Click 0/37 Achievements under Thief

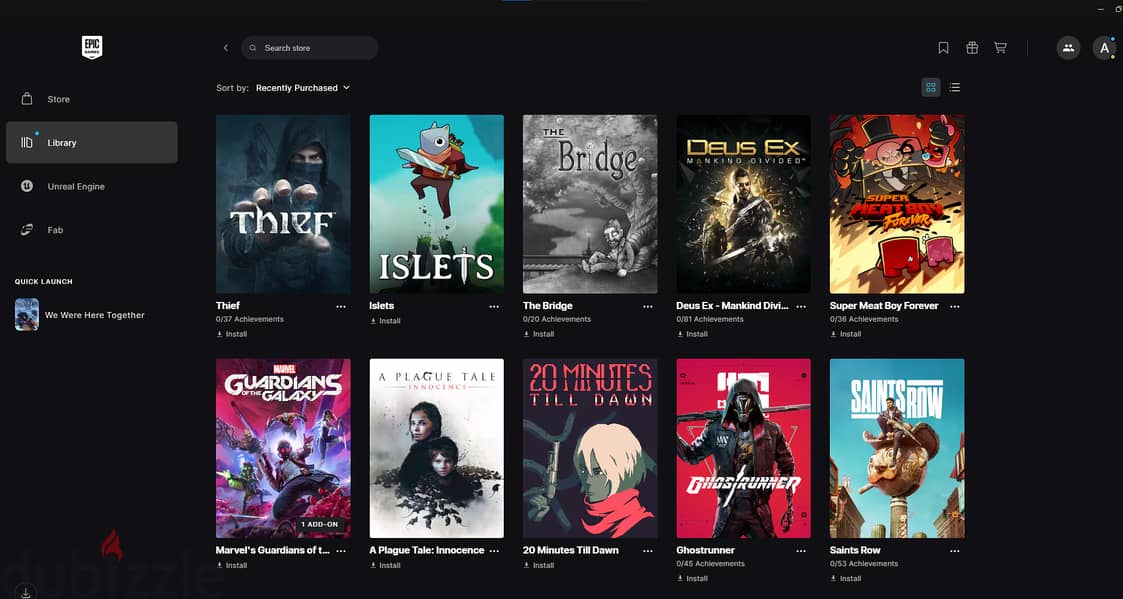coord(250,320)
